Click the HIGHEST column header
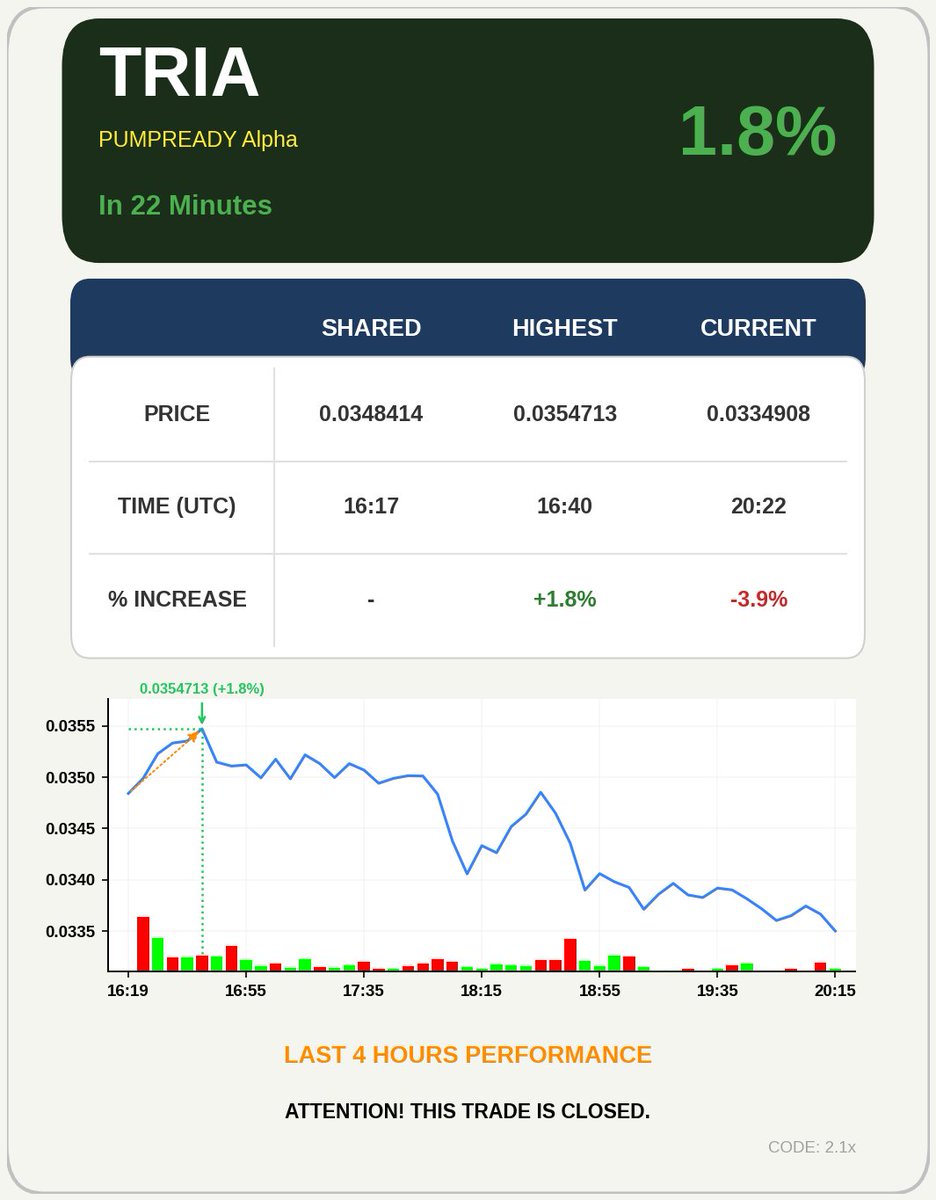Screen dimensions: 936x1200 [x=565, y=328]
